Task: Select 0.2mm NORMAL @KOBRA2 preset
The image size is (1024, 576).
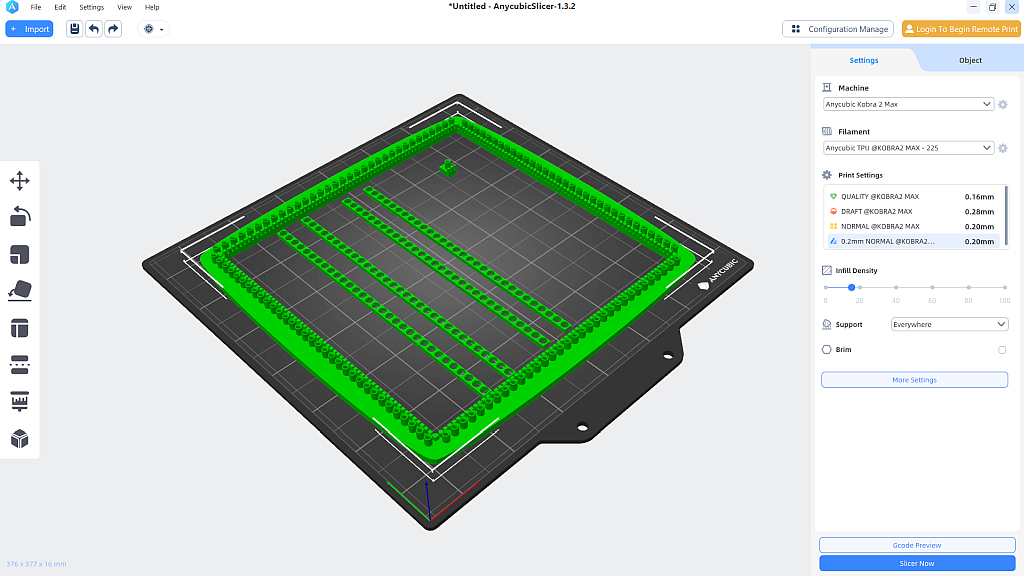Action: [x=913, y=242]
